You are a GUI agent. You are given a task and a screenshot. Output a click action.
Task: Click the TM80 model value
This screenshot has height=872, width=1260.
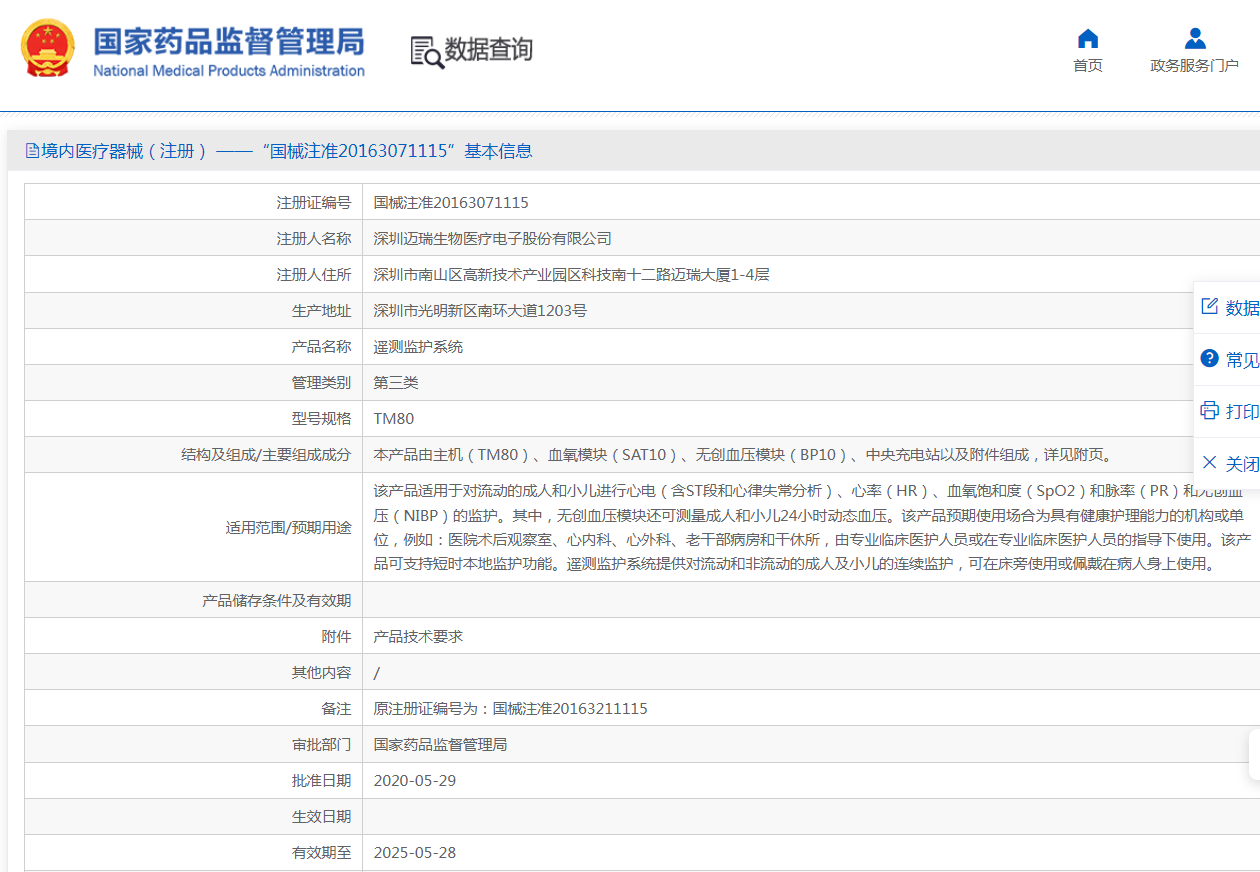coord(393,418)
